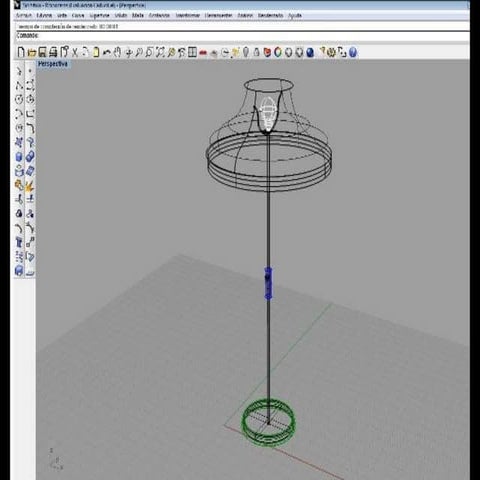Click the Render blue sphere icon

pos(310,52)
